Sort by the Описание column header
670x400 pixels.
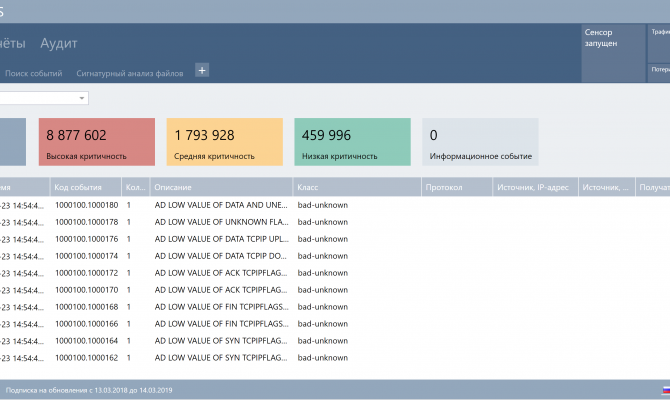click(x=220, y=187)
